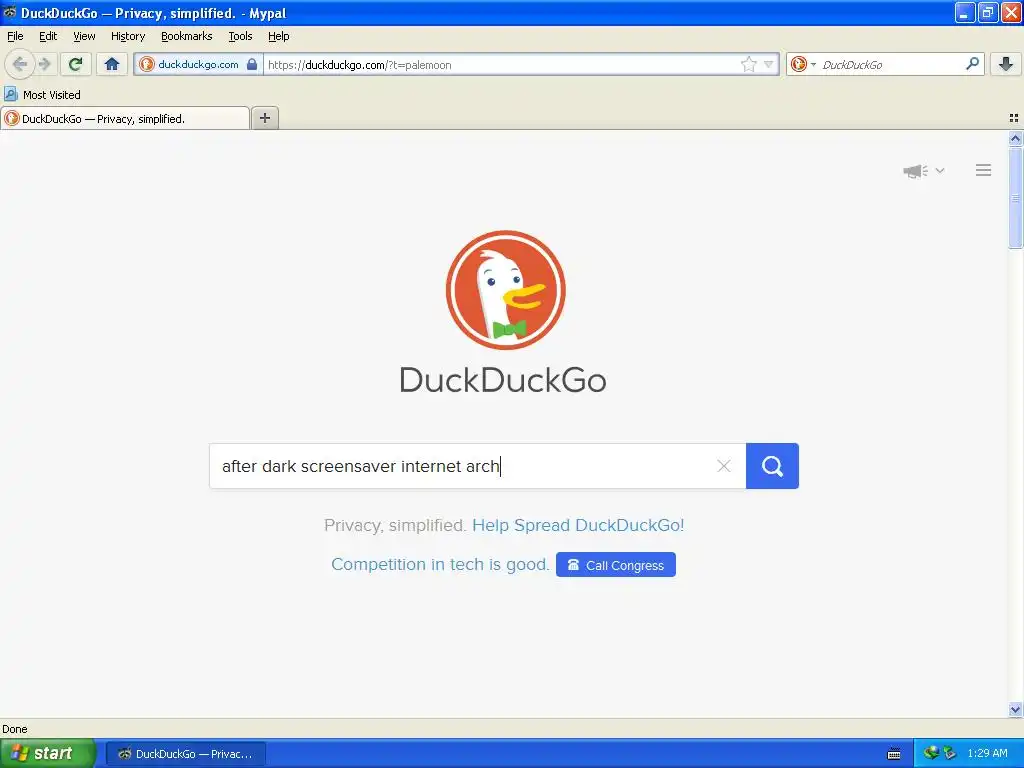Select the DuckDuckGo taskbar window button

(x=185, y=754)
